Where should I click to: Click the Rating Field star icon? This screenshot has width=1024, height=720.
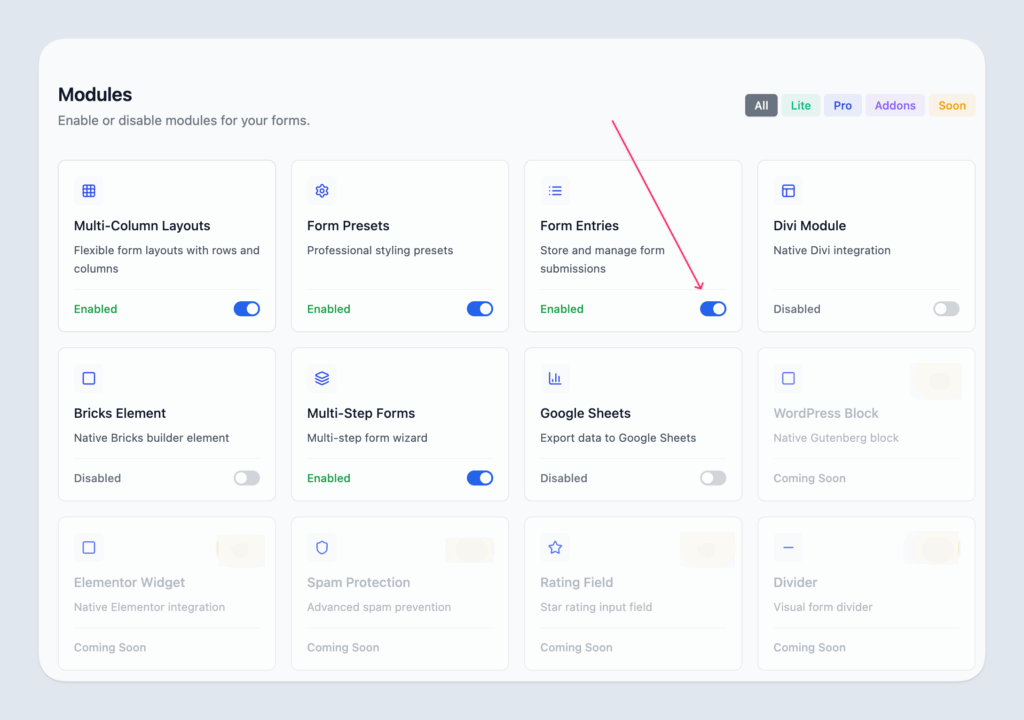555,548
